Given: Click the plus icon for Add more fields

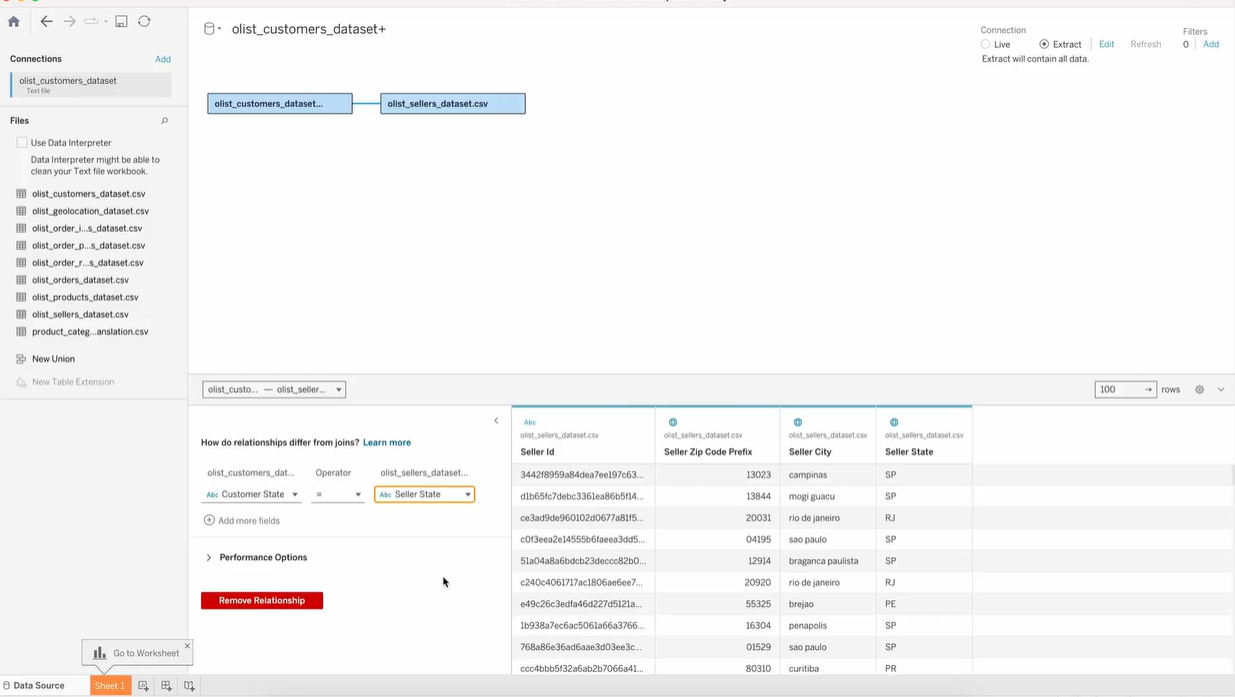Looking at the screenshot, I should 209,521.
